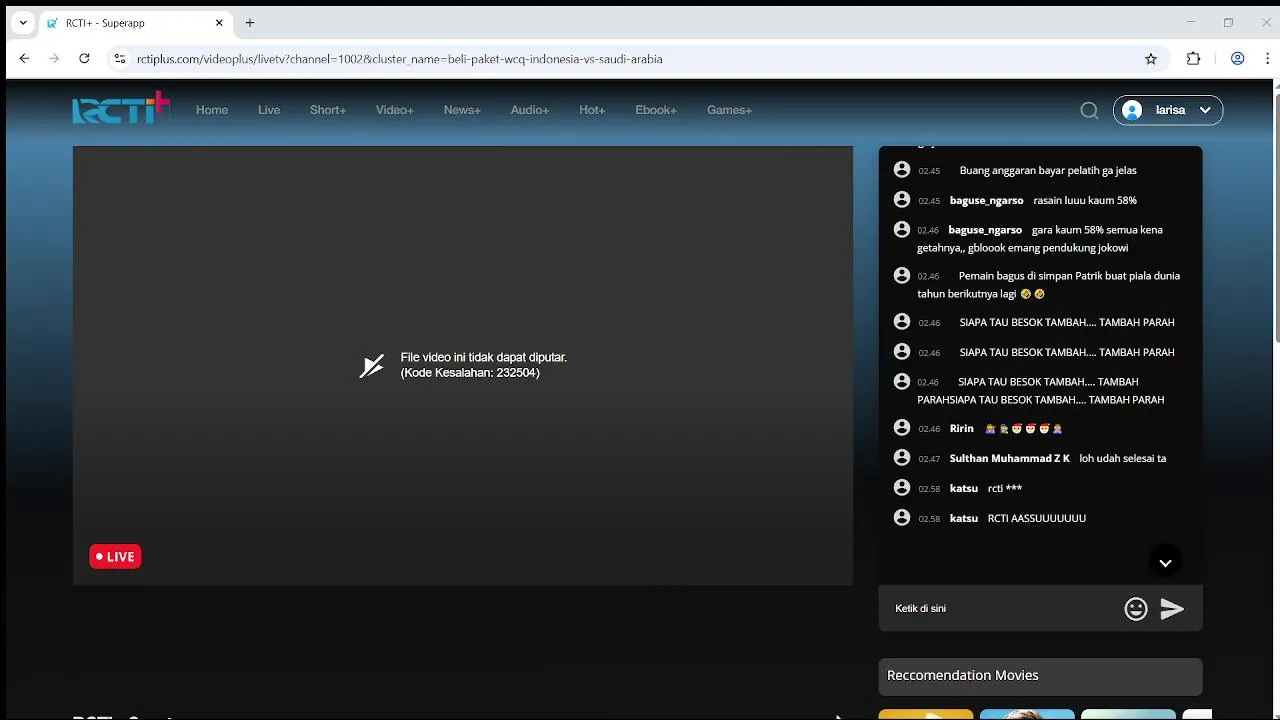Send the chat message arrow icon

click(x=1172, y=609)
